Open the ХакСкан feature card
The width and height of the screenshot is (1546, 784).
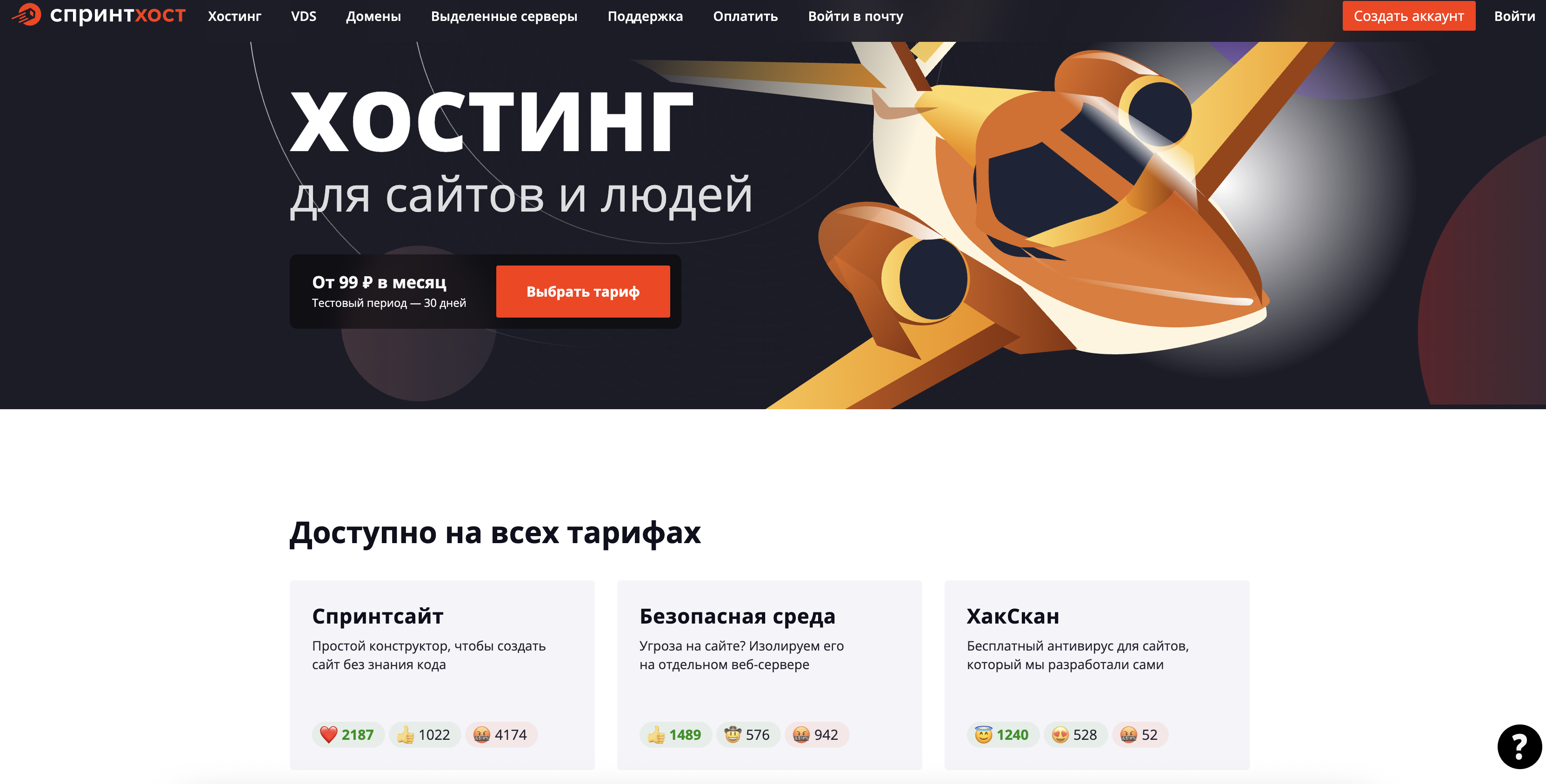tap(1097, 675)
